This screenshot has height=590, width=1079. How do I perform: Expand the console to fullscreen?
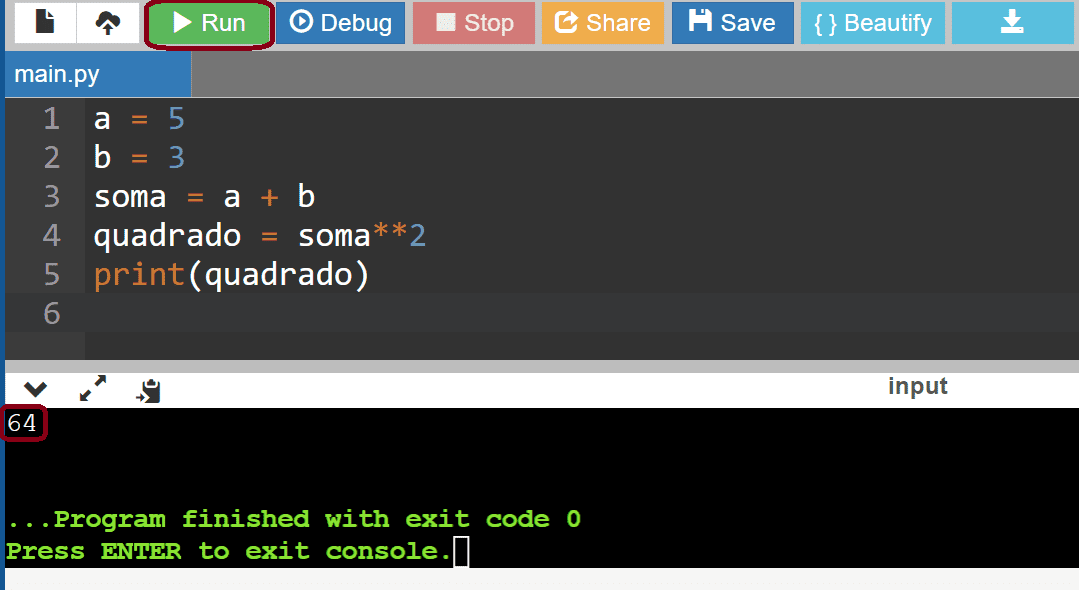coord(92,388)
